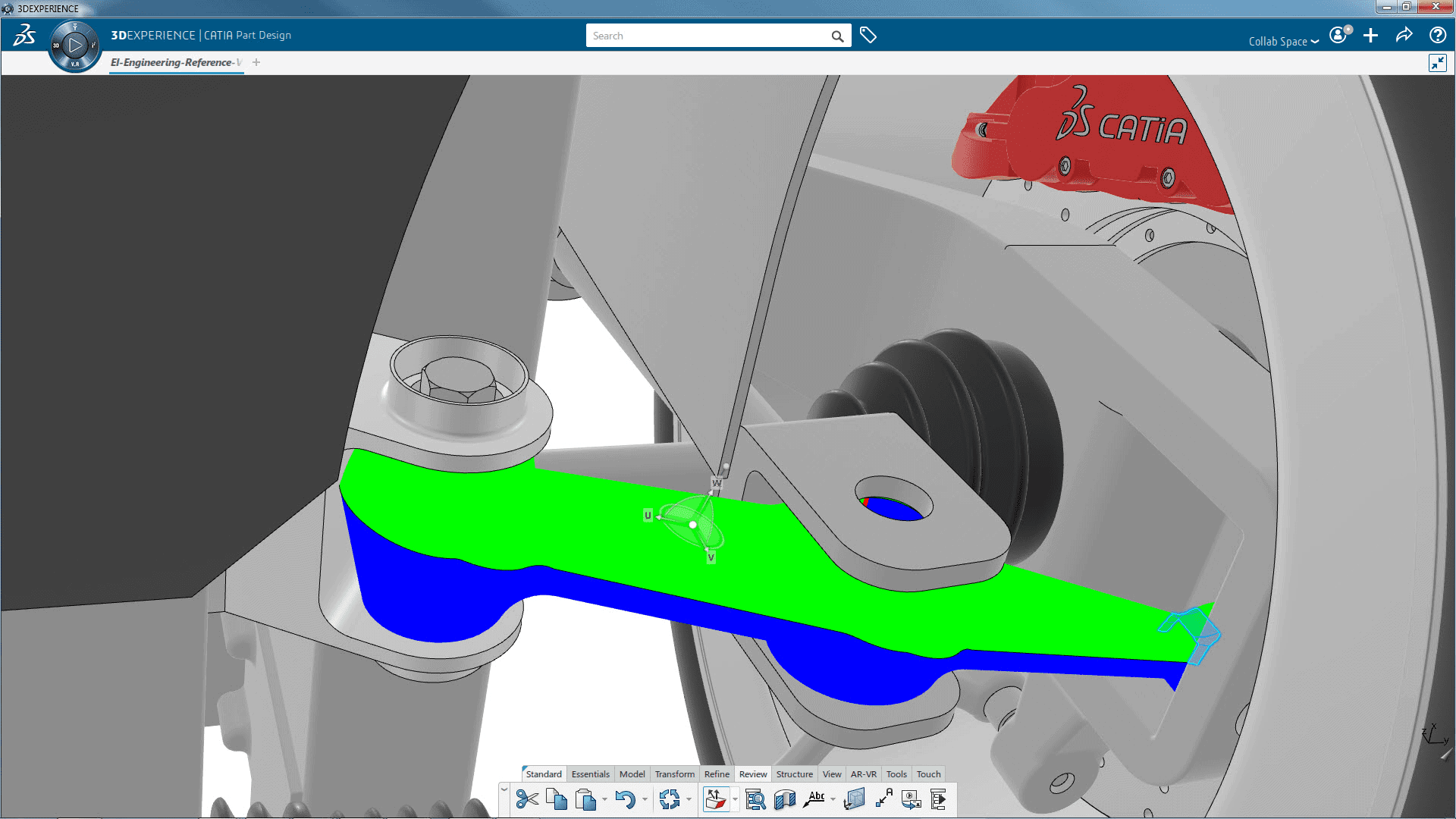The height and width of the screenshot is (819, 1456).
Task: Click the expand fullscreen arrows icon
Action: coord(1438,63)
